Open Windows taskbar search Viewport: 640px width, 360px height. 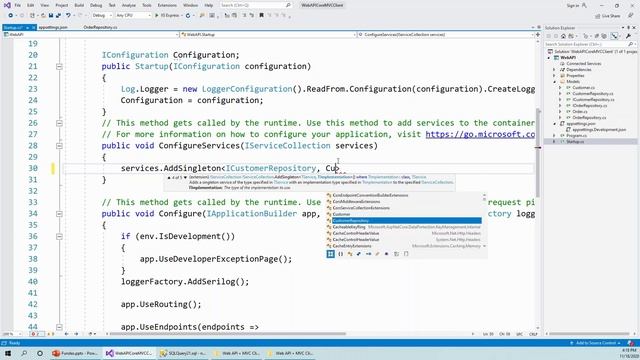[x=24, y=353]
